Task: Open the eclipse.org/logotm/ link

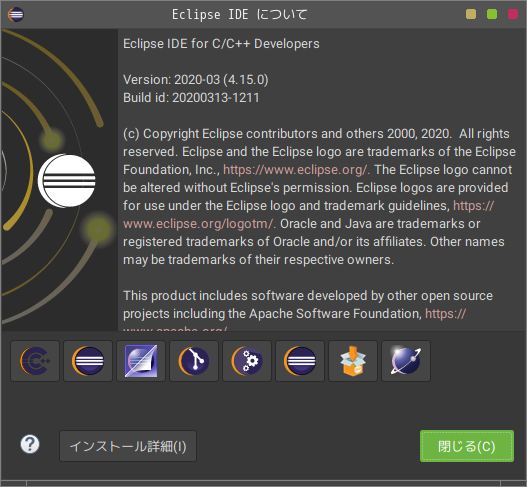Action: pyautogui.click(x=199, y=224)
